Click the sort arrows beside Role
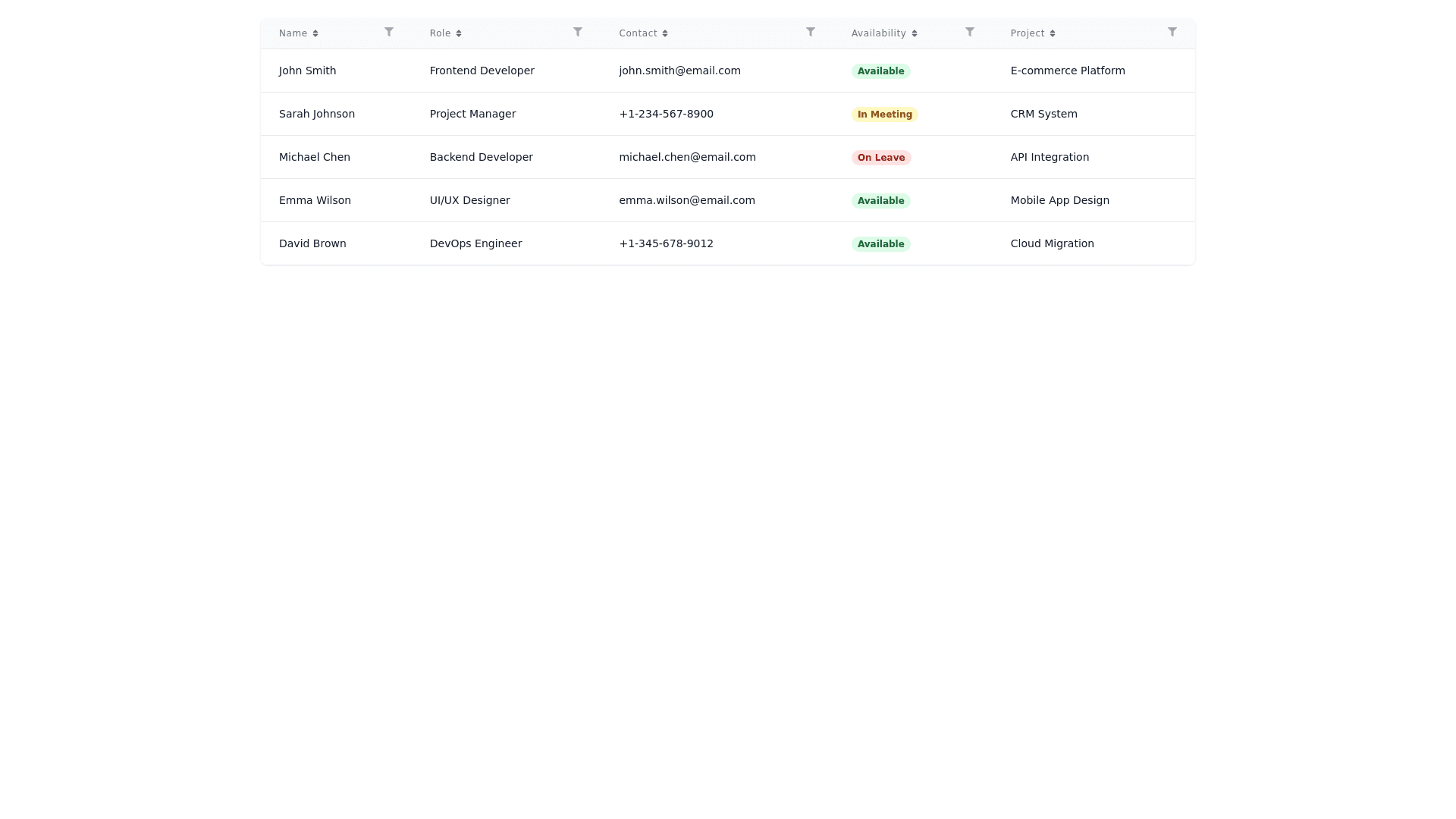Viewport: 1456px width, 819px height. tap(459, 33)
